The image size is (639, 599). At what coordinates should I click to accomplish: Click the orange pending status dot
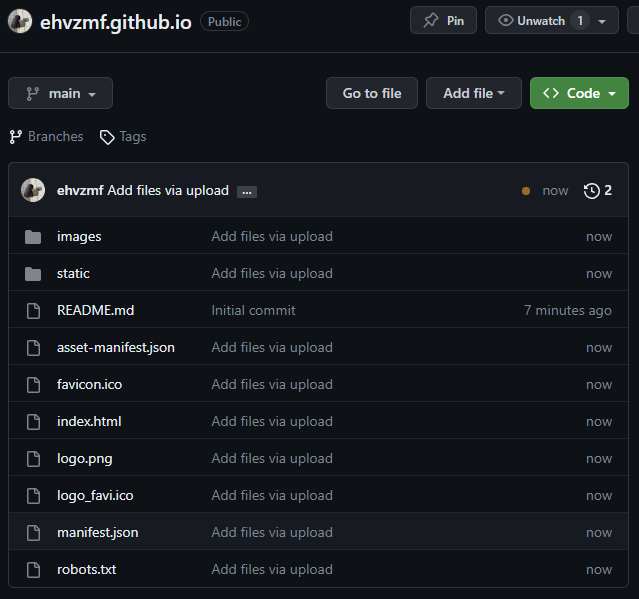coord(526,191)
